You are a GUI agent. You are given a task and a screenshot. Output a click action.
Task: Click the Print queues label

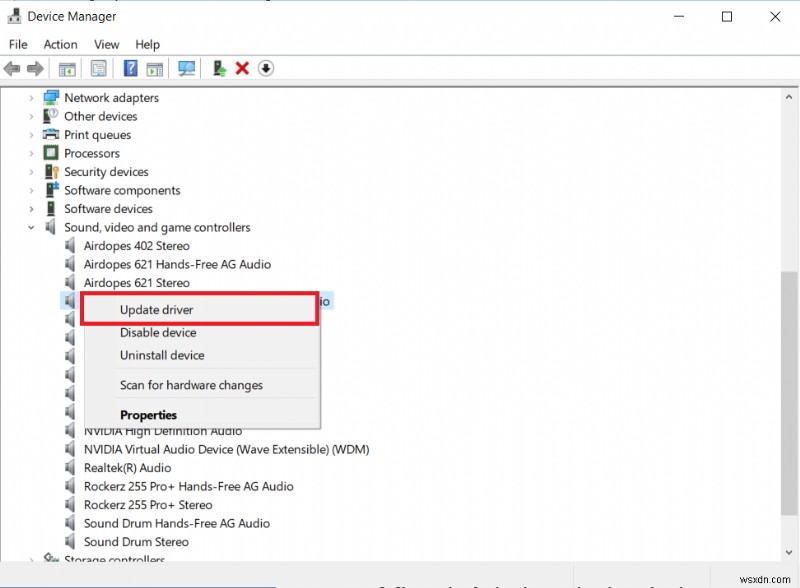[x=97, y=135]
